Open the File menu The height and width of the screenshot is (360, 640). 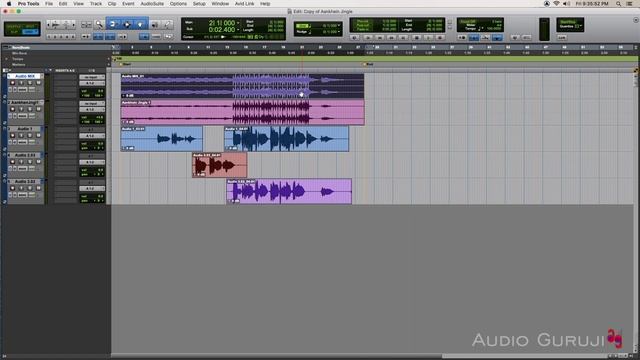pyautogui.click(x=49, y=4)
